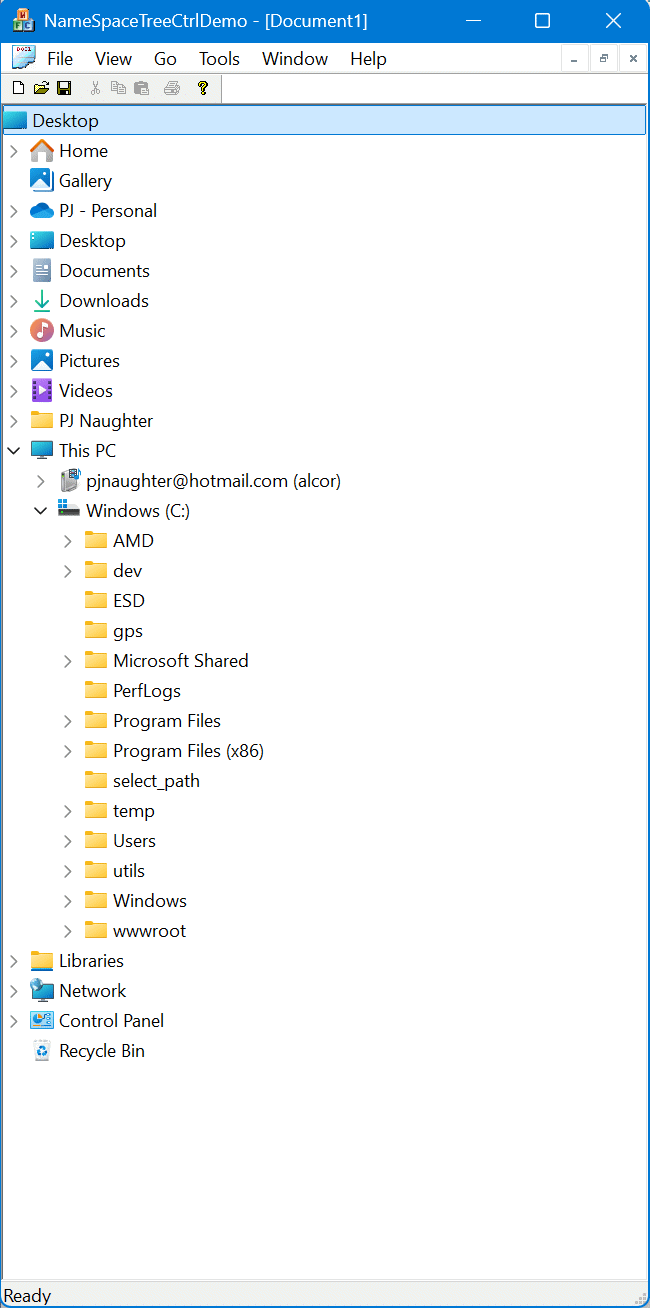Image resolution: width=650 pixels, height=1308 pixels.
Task: Select the Microsoft Shared folder label
Action: coord(181,661)
